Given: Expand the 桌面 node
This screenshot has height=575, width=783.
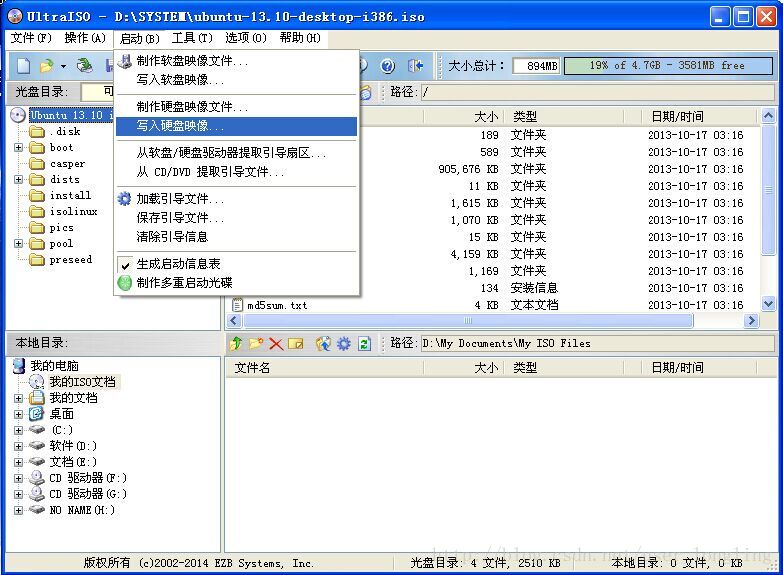Looking at the screenshot, I should (x=18, y=414).
